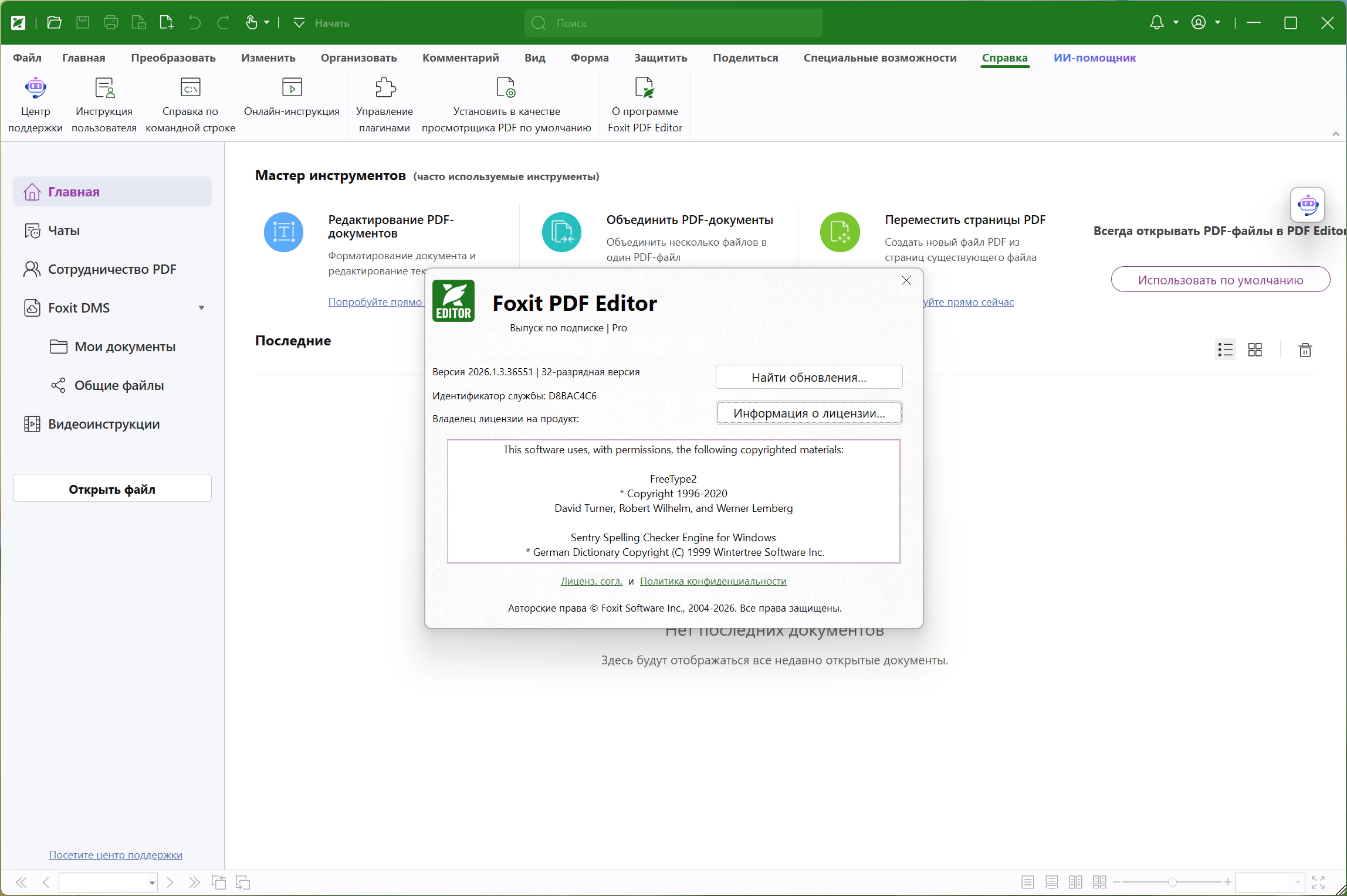This screenshot has height=896, width=1347.
Task: Expand the notification bell dropdown arrow
Action: tap(1176, 23)
